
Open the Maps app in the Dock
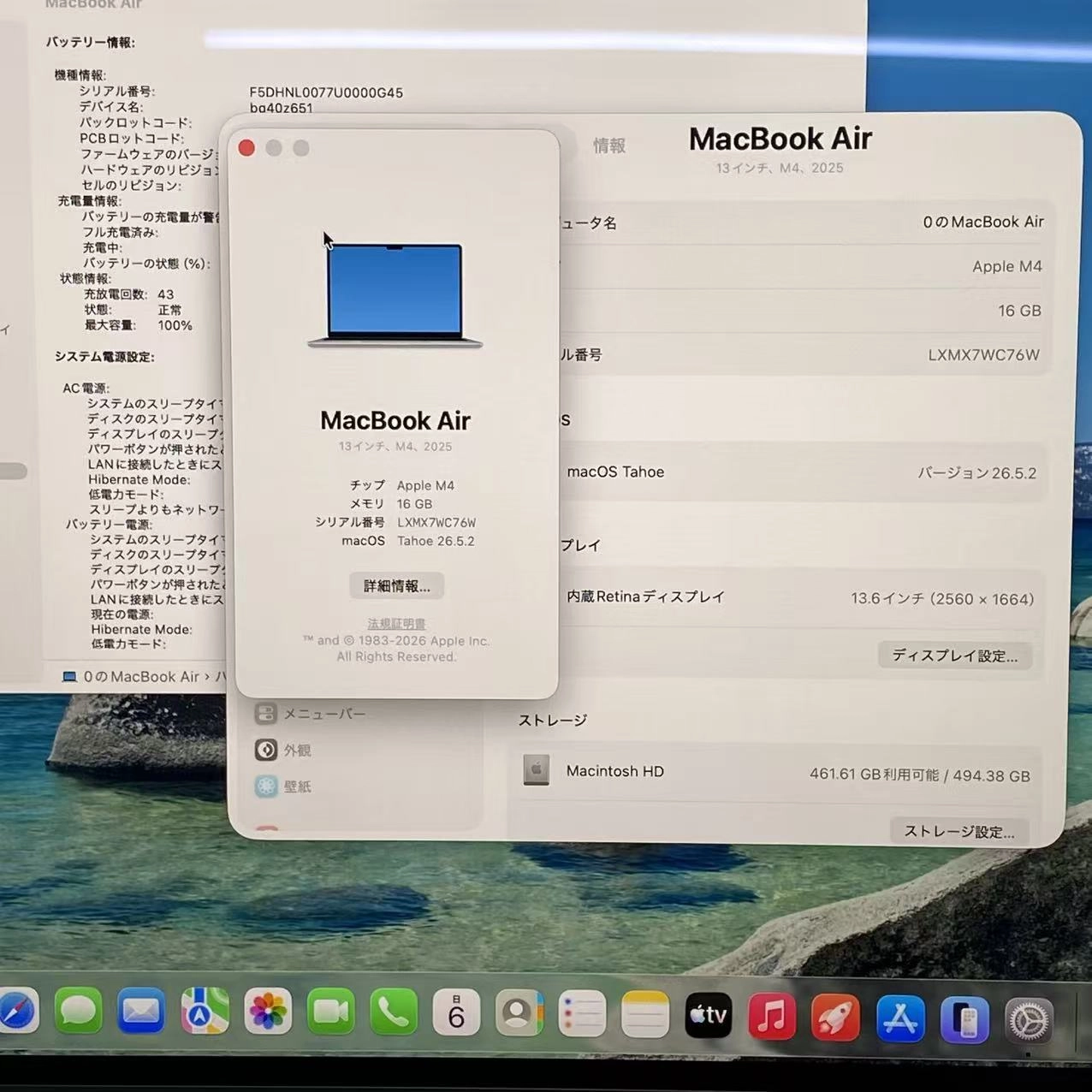click(205, 1012)
